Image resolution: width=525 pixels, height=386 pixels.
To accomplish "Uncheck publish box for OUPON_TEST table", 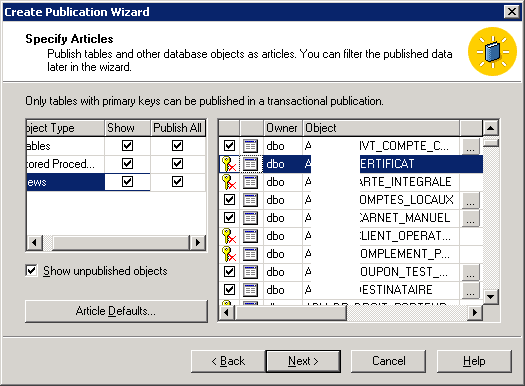I will (229, 272).
